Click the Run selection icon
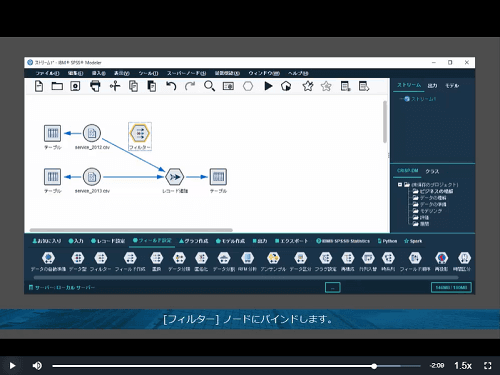500x375 pixels. coord(286,86)
